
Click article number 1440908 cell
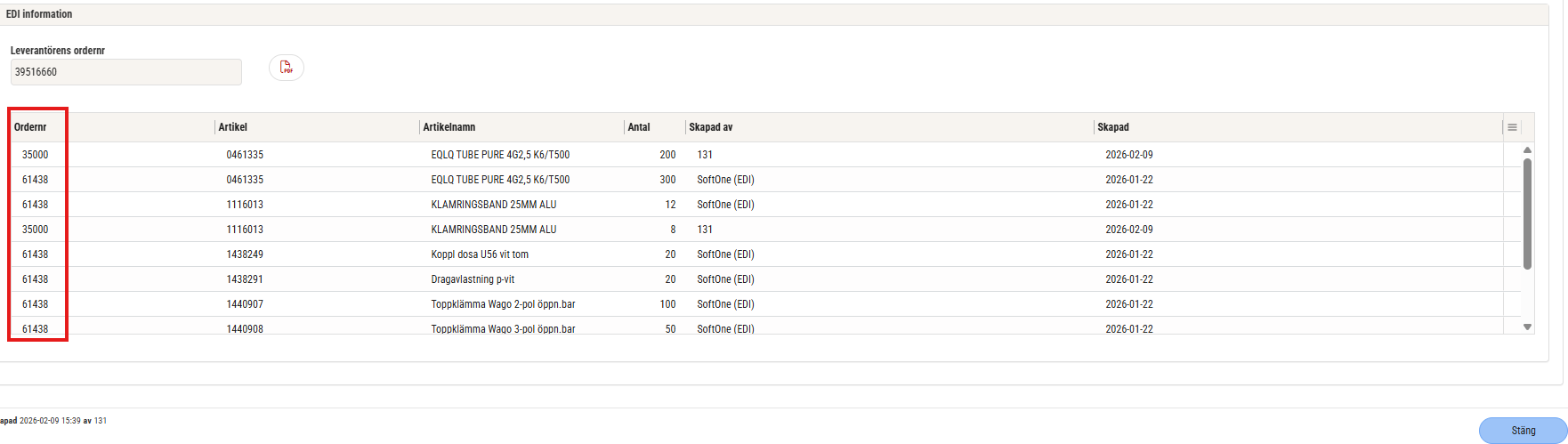click(245, 328)
